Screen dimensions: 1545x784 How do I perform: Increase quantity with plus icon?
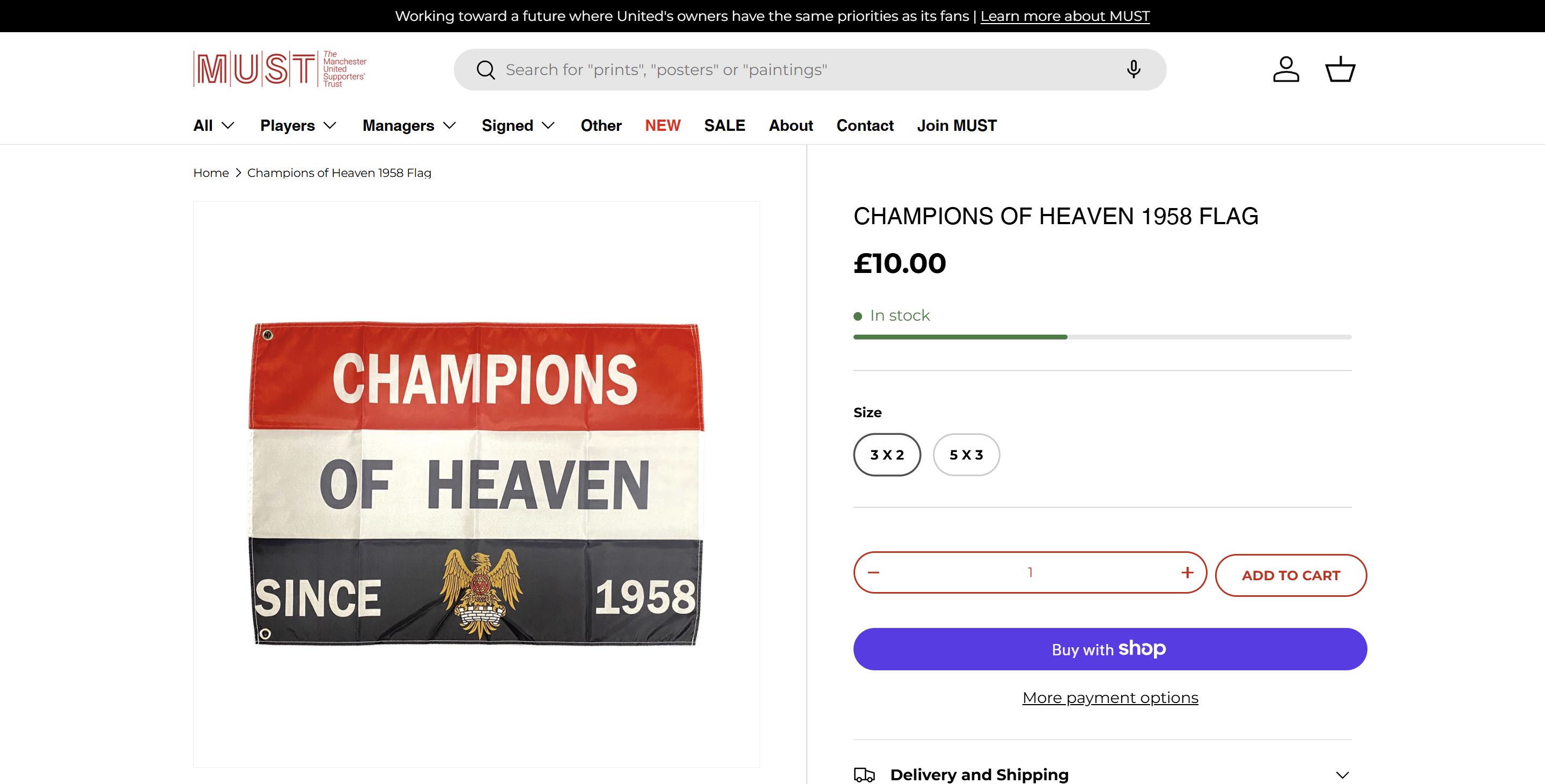(x=1187, y=572)
